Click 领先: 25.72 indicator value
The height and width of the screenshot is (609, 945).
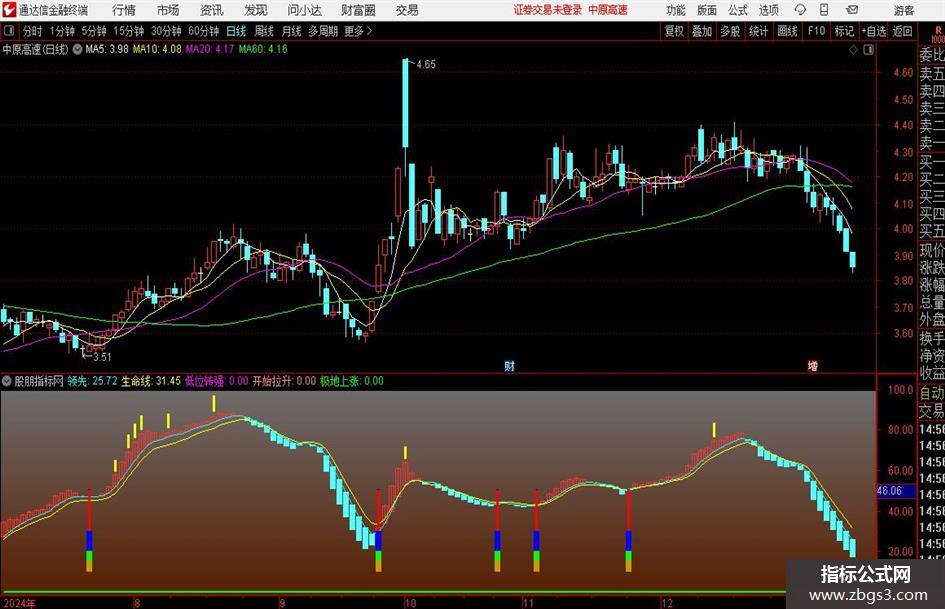pyautogui.click(x=92, y=381)
